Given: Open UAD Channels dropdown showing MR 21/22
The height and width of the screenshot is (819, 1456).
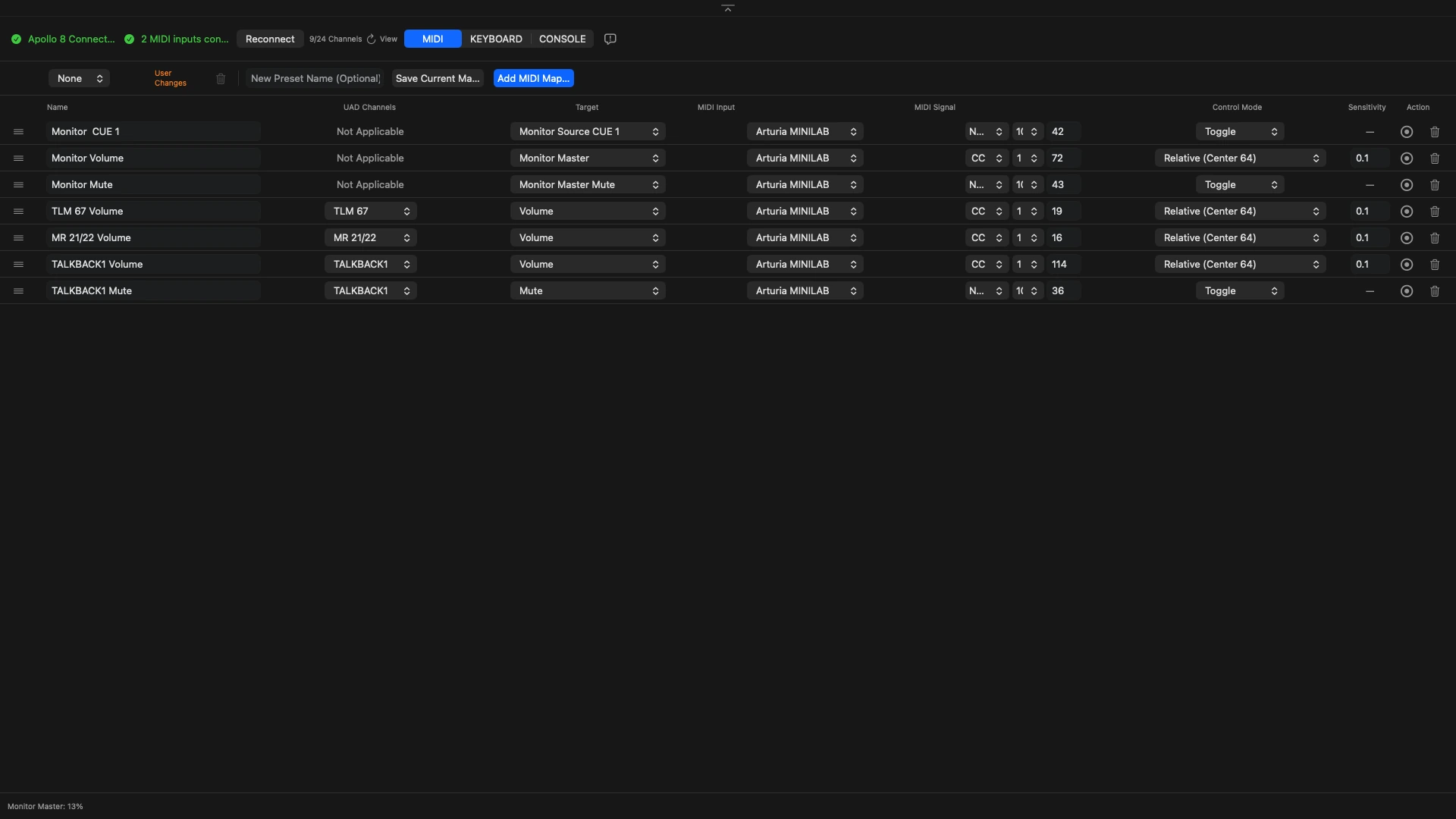Looking at the screenshot, I should pos(371,237).
